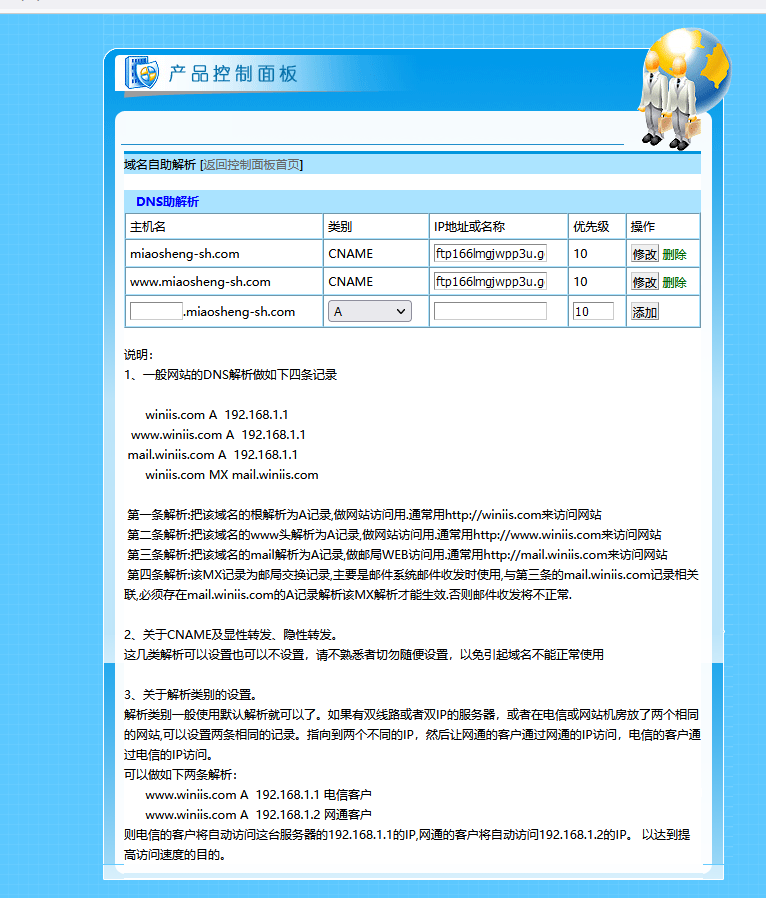The height and width of the screenshot is (898, 766).
Task: Click the priority field in the new record row
Action: pos(592,312)
